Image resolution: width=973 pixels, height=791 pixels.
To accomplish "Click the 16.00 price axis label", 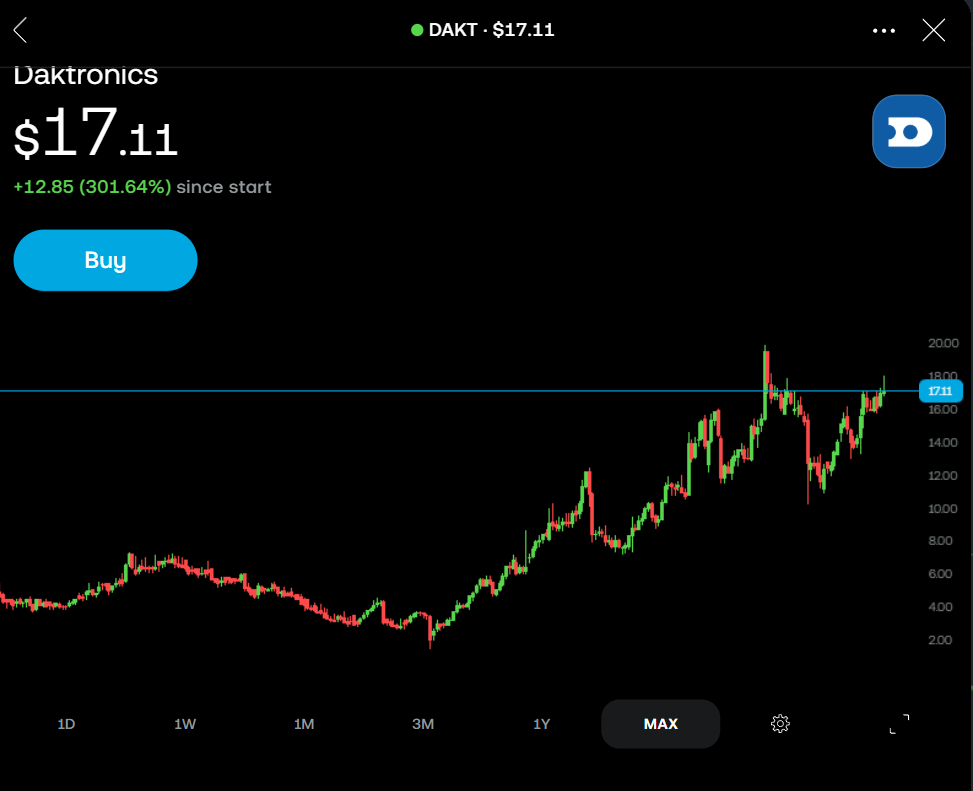I will pos(943,409).
